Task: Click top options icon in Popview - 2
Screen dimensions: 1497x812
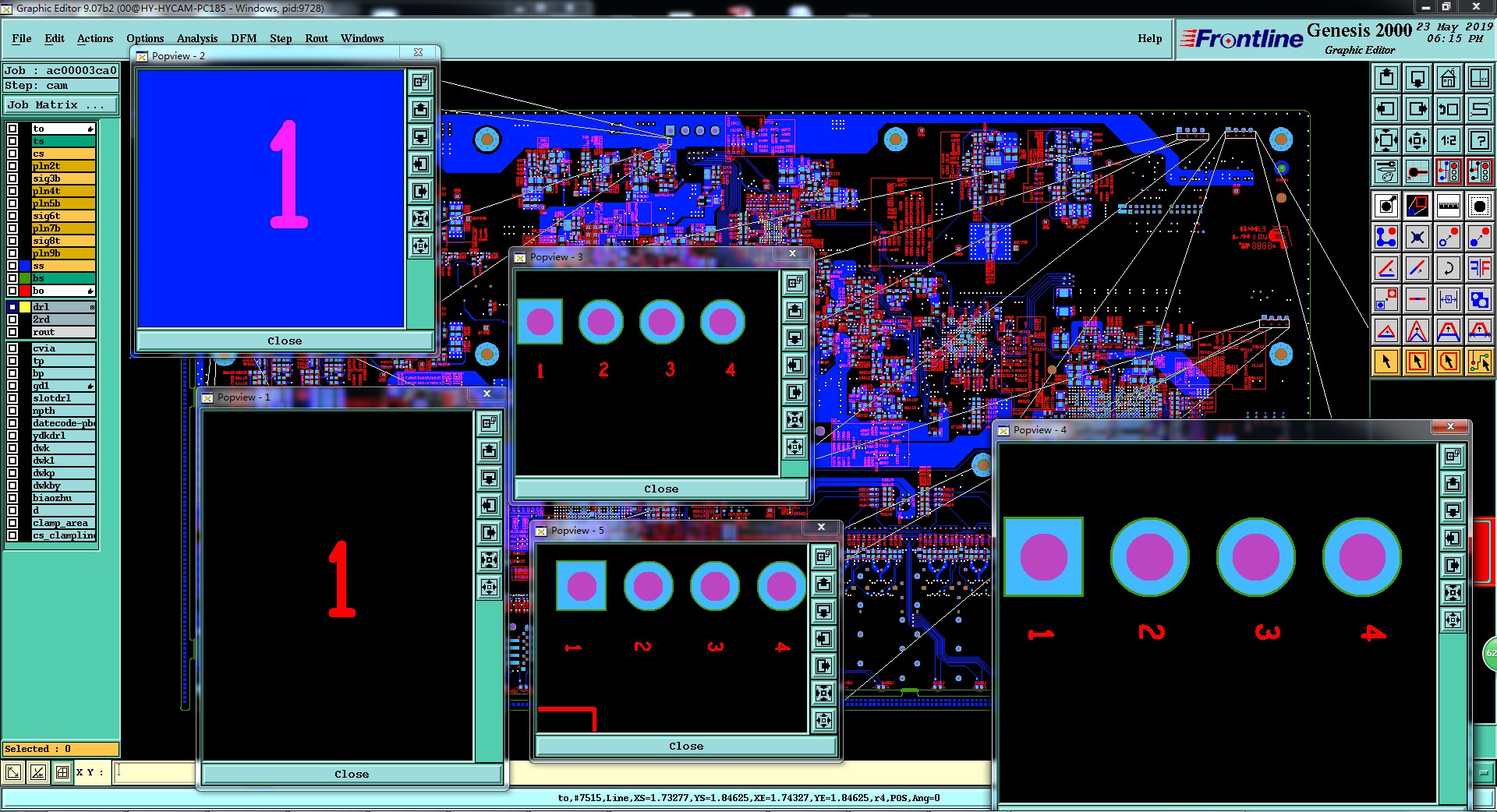Action: (x=420, y=82)
